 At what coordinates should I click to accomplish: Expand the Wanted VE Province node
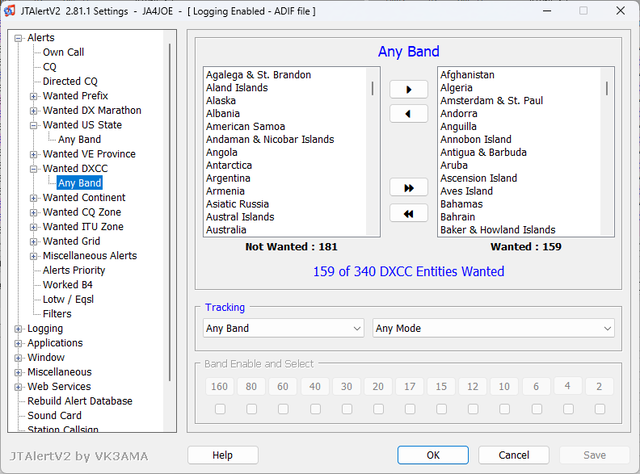pos(33,155)
